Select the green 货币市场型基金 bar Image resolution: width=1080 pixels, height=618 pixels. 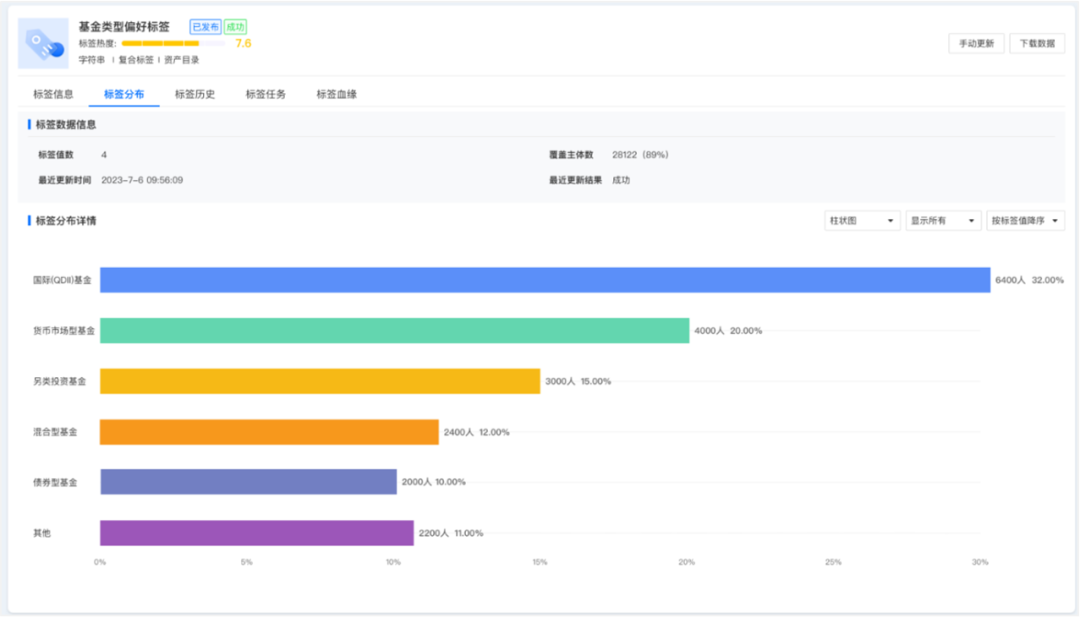point(395,331)
